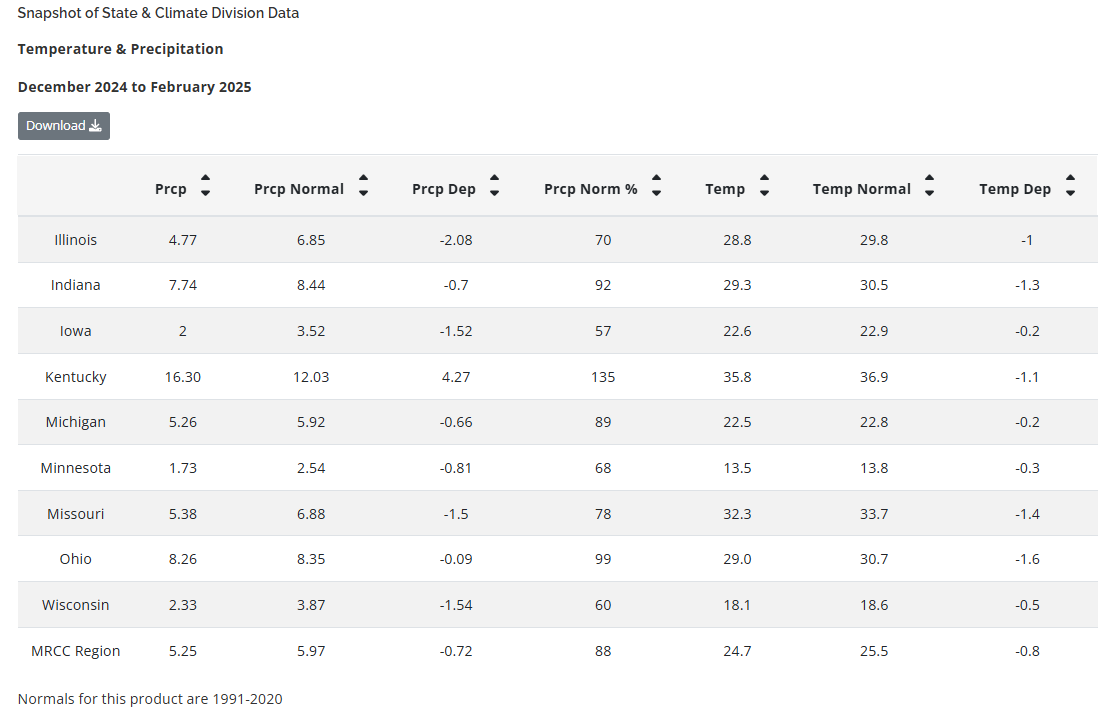This screenshot has width=1114, height=715.
Task: Click the Download button
Action: (x=63, y=126)
